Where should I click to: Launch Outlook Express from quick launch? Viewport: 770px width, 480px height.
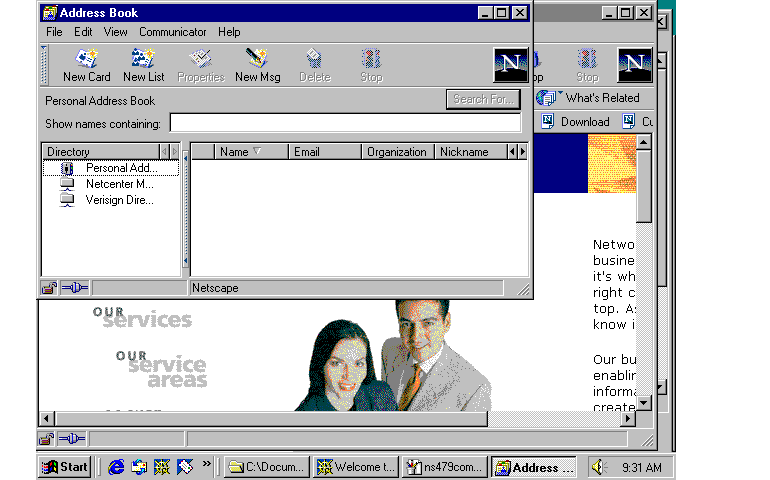pos(139,467)
